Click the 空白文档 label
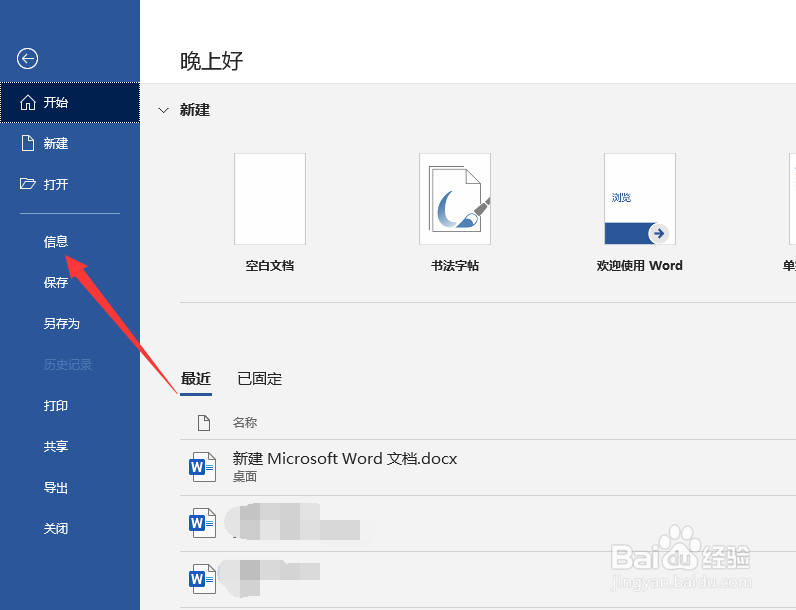 [x=270, y=265]
